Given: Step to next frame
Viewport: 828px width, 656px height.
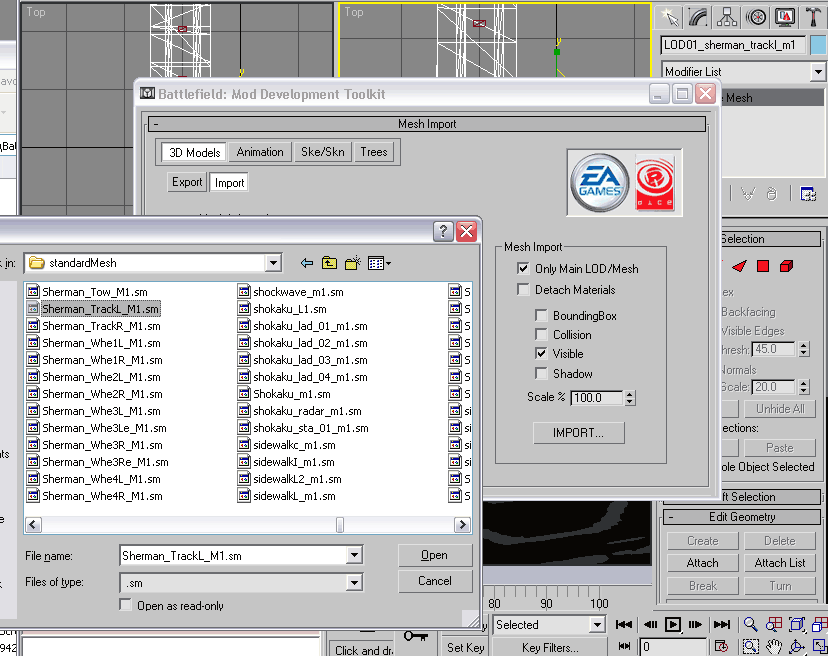Looking at the screenshot, I should [695, 625].
